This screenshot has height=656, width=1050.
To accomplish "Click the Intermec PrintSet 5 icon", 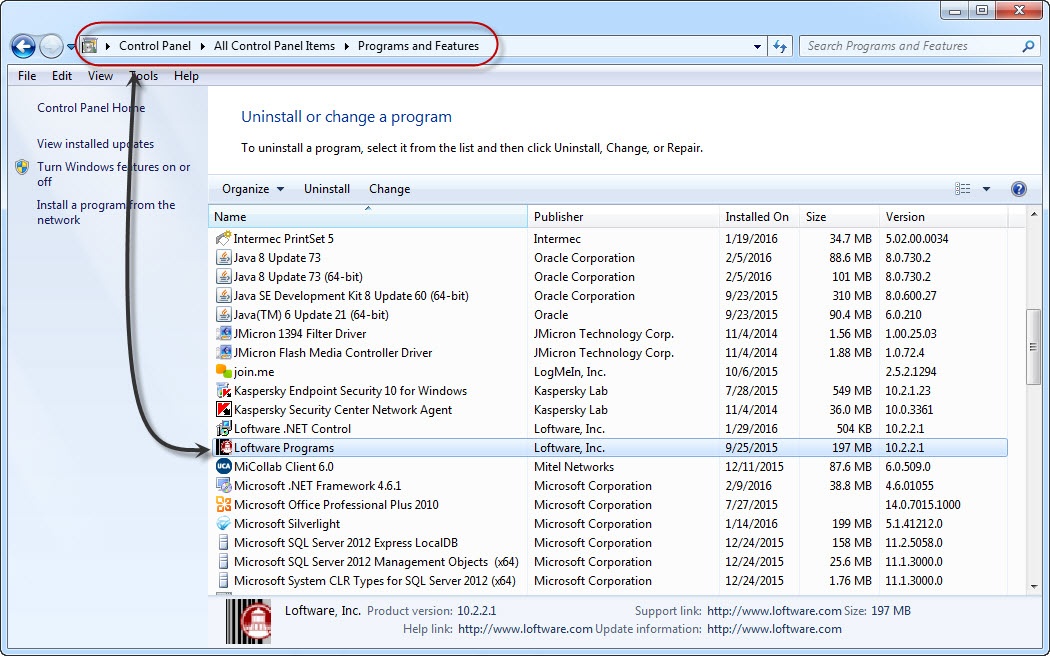I will point(223,238).
